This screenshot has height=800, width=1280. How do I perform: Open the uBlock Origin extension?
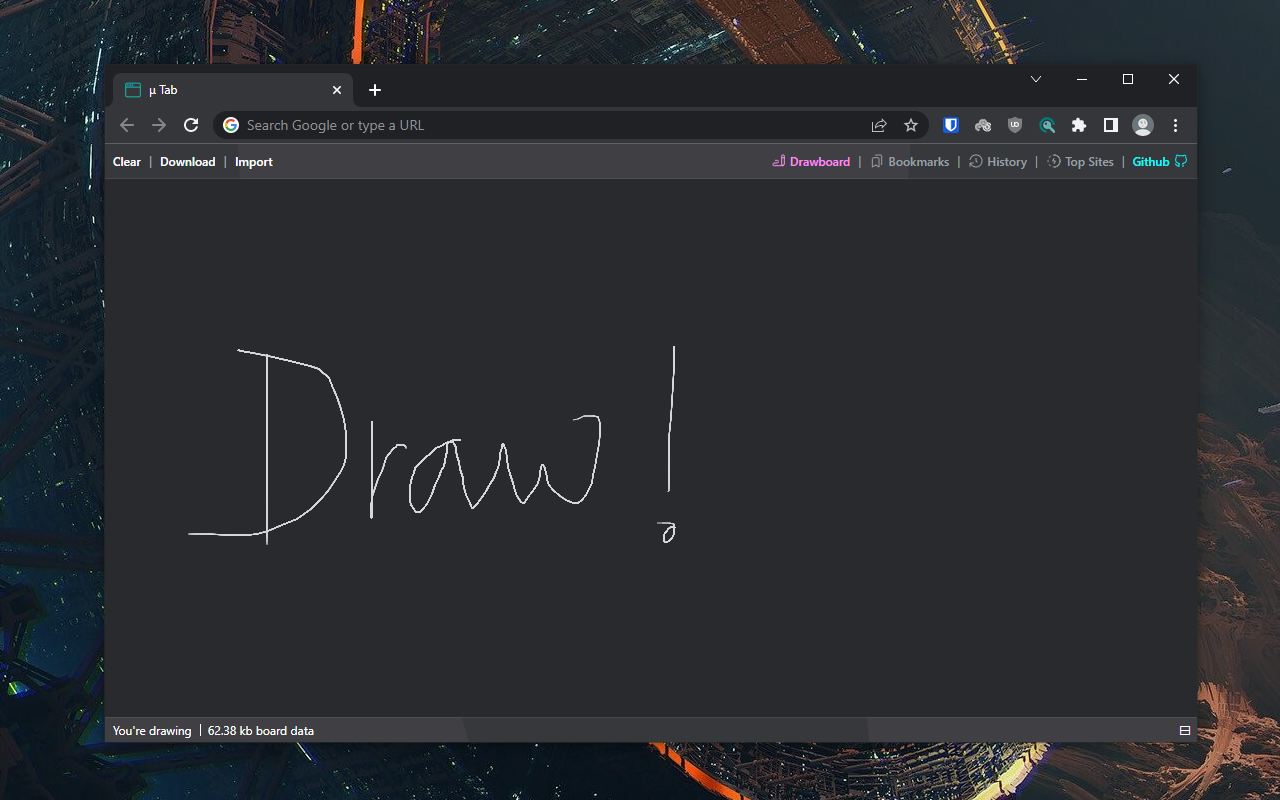(x=1015, y=125)
